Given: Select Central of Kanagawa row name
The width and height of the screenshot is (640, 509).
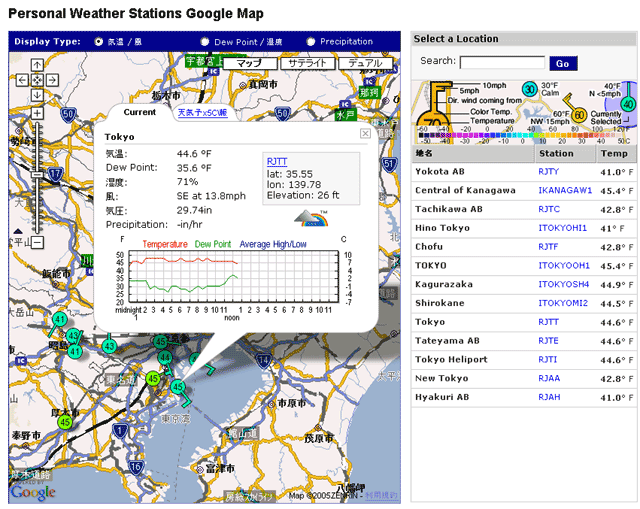Looking at the screenshot, I should (465, 190).
